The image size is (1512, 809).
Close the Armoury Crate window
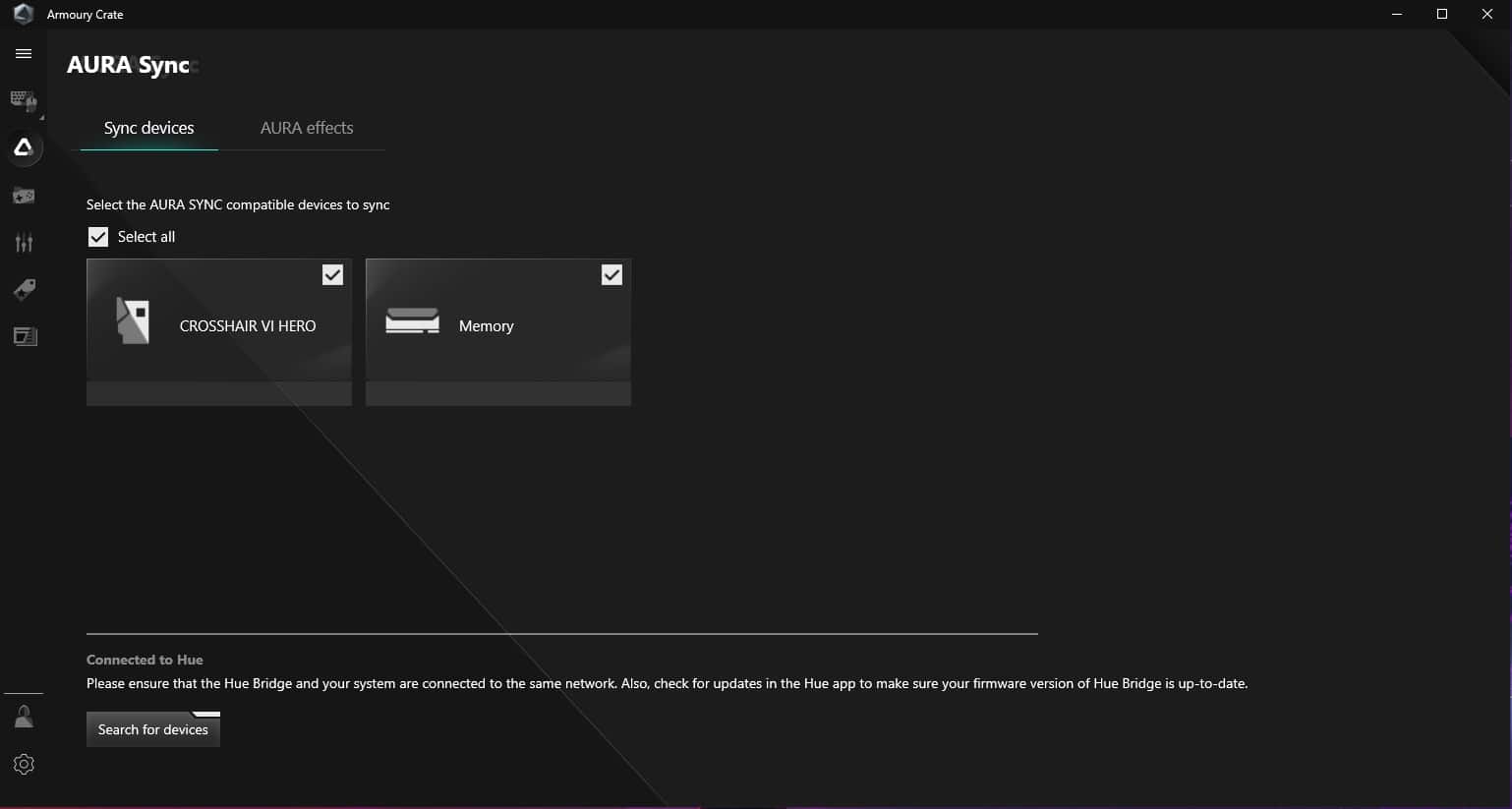pos(1487,14)
